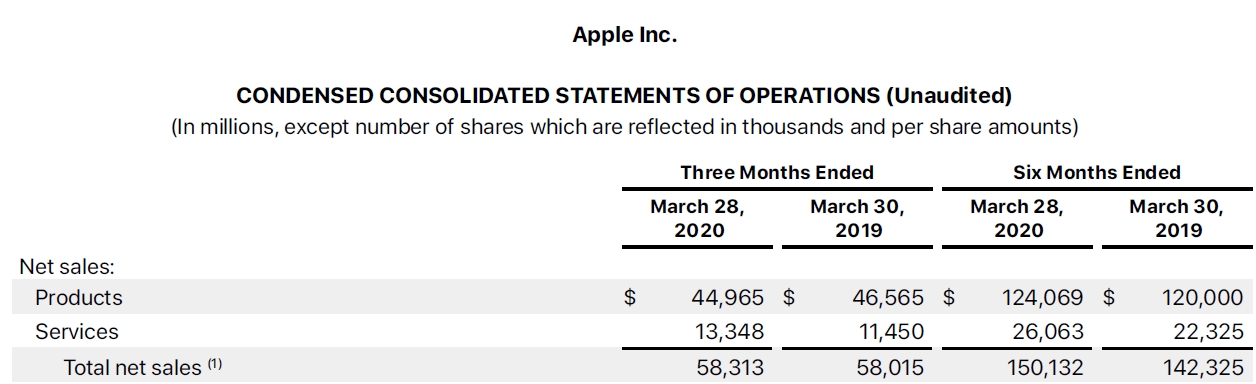Click the footnote (1) superscript marker
Image resolution: width=1256 pixels, height=384 pixels.
214,364
